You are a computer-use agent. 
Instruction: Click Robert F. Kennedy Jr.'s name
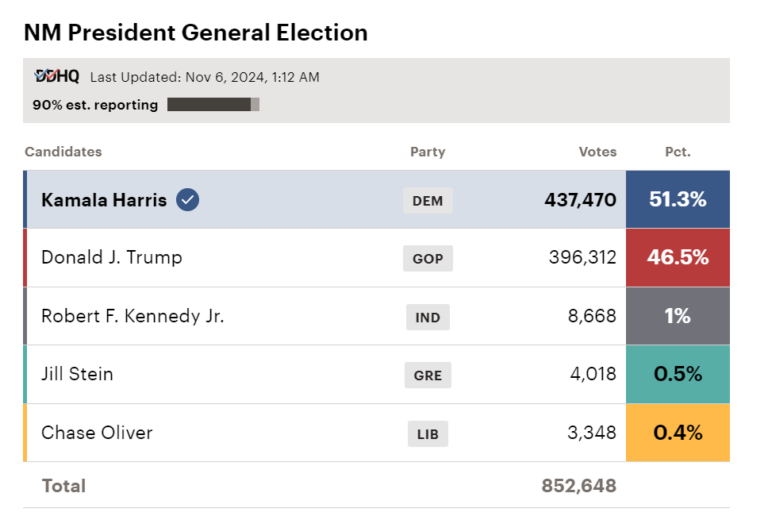[x=132, y=316]
